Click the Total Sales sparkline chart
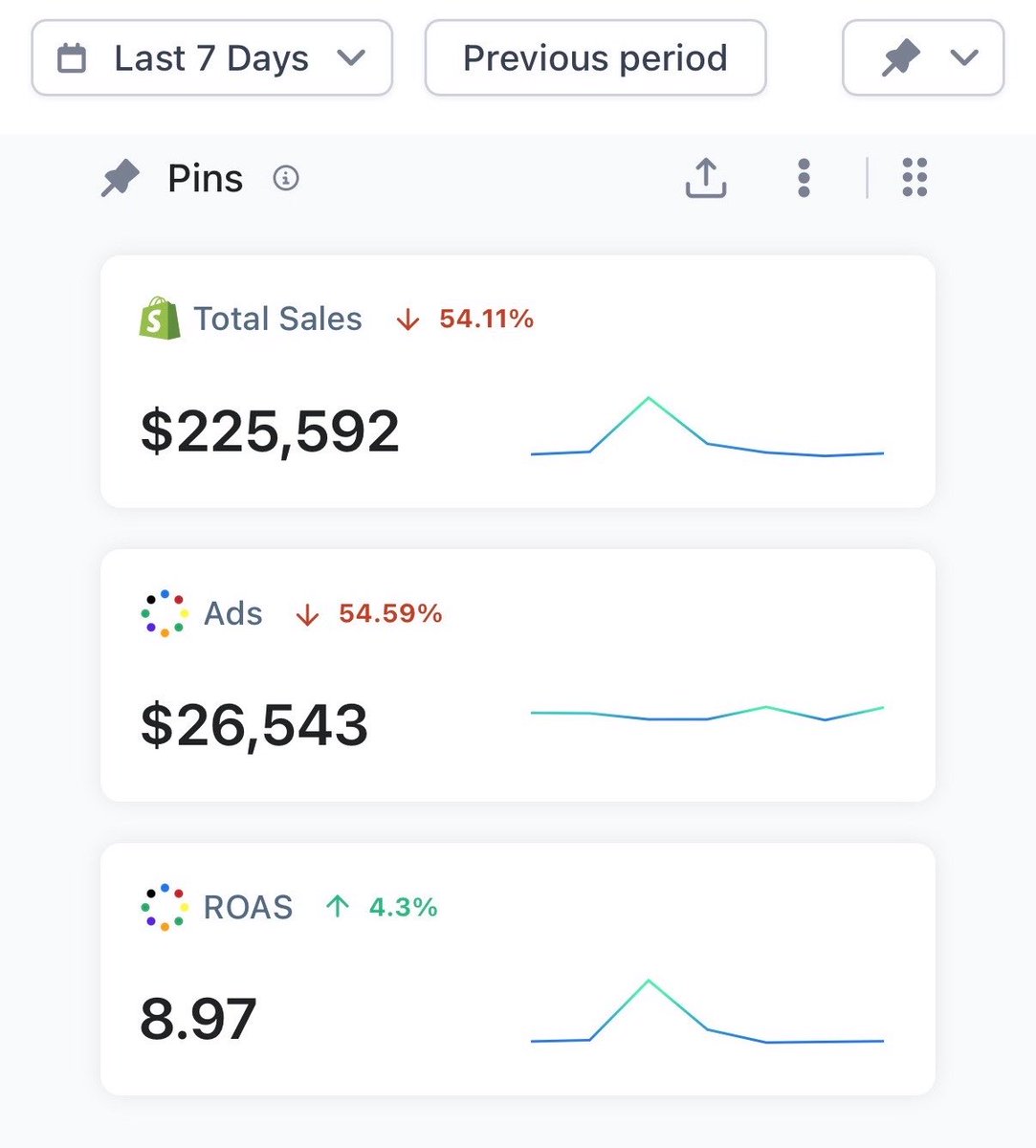The height and width of the screenshot is (1148, 1036). click(x=707, y=427)
